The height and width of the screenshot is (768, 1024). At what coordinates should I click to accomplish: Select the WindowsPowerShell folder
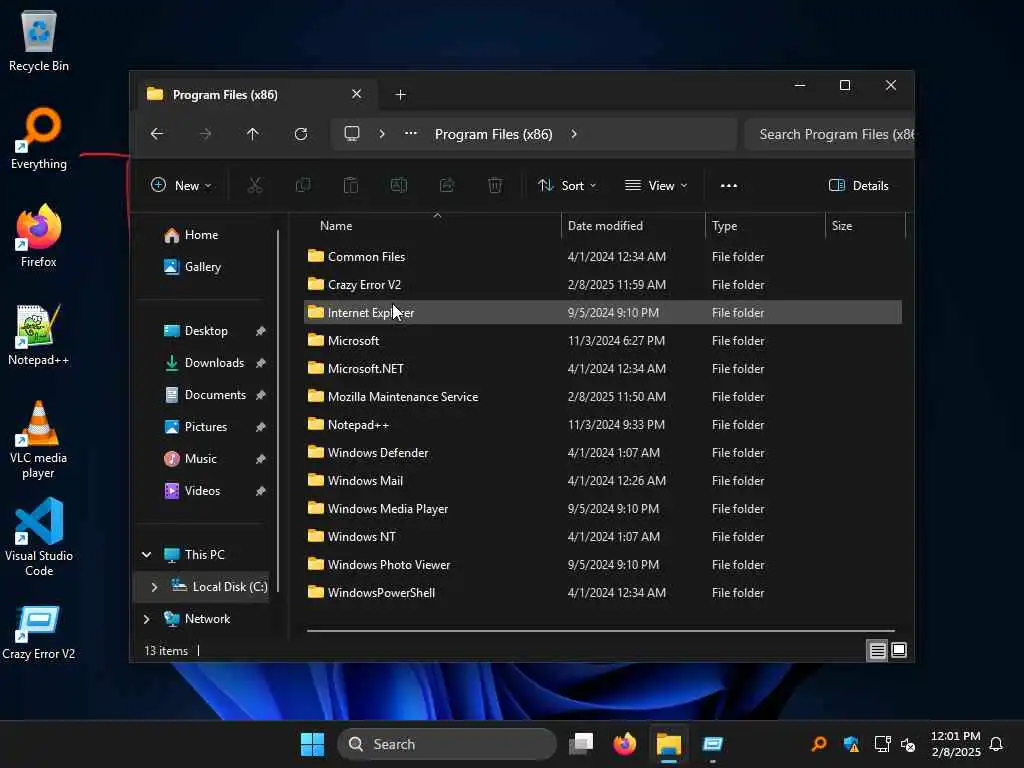coord(602,593)
